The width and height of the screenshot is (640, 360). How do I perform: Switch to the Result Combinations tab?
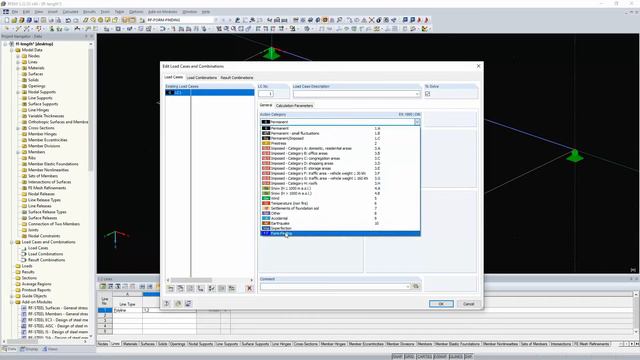click(237, 78)
